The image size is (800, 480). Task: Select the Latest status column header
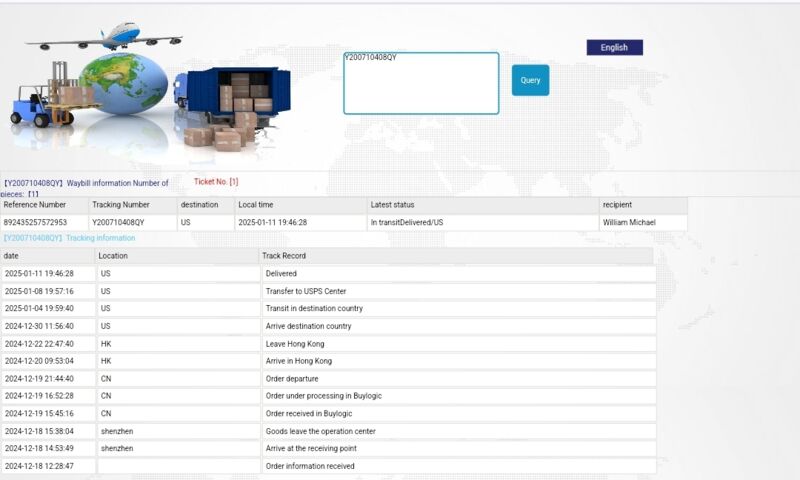tap(483, 205)
